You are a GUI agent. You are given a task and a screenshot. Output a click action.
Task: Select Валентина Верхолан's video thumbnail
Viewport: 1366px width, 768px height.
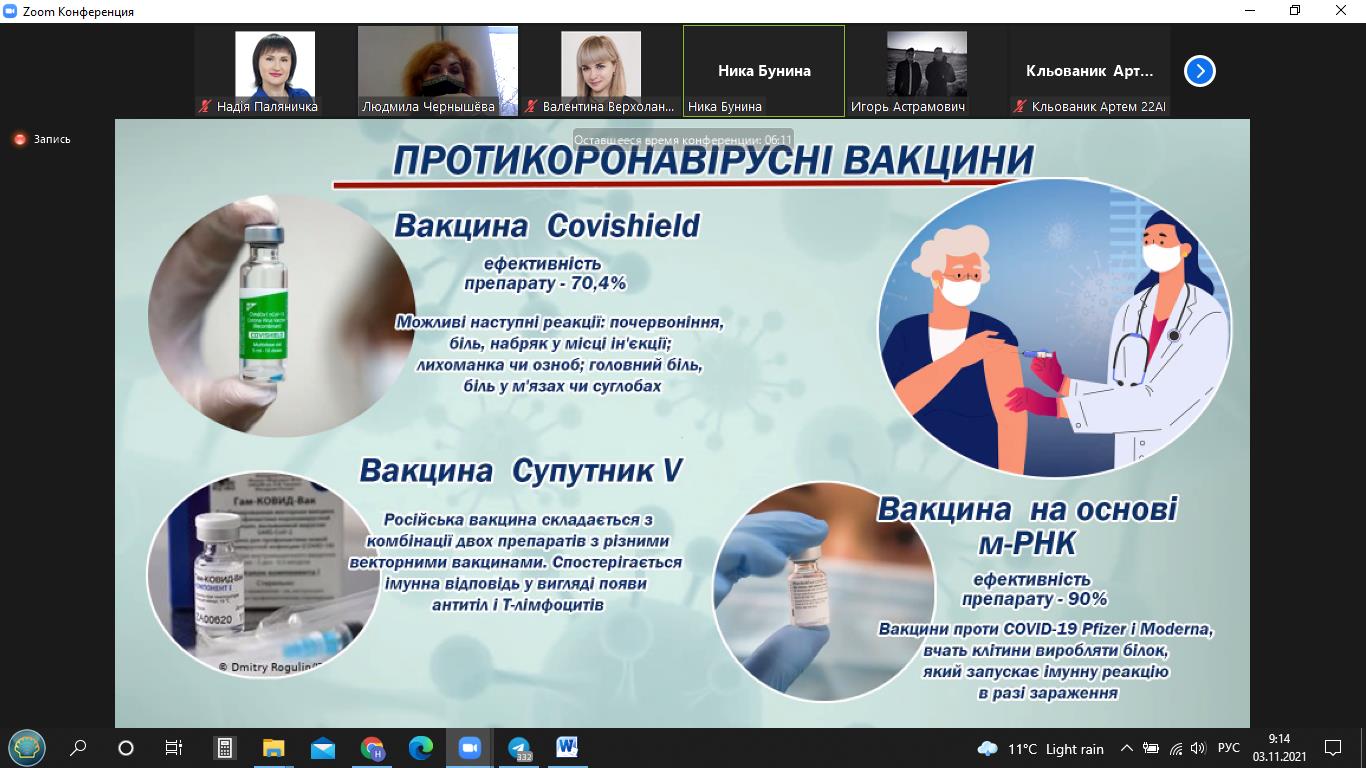click(601, 71)
